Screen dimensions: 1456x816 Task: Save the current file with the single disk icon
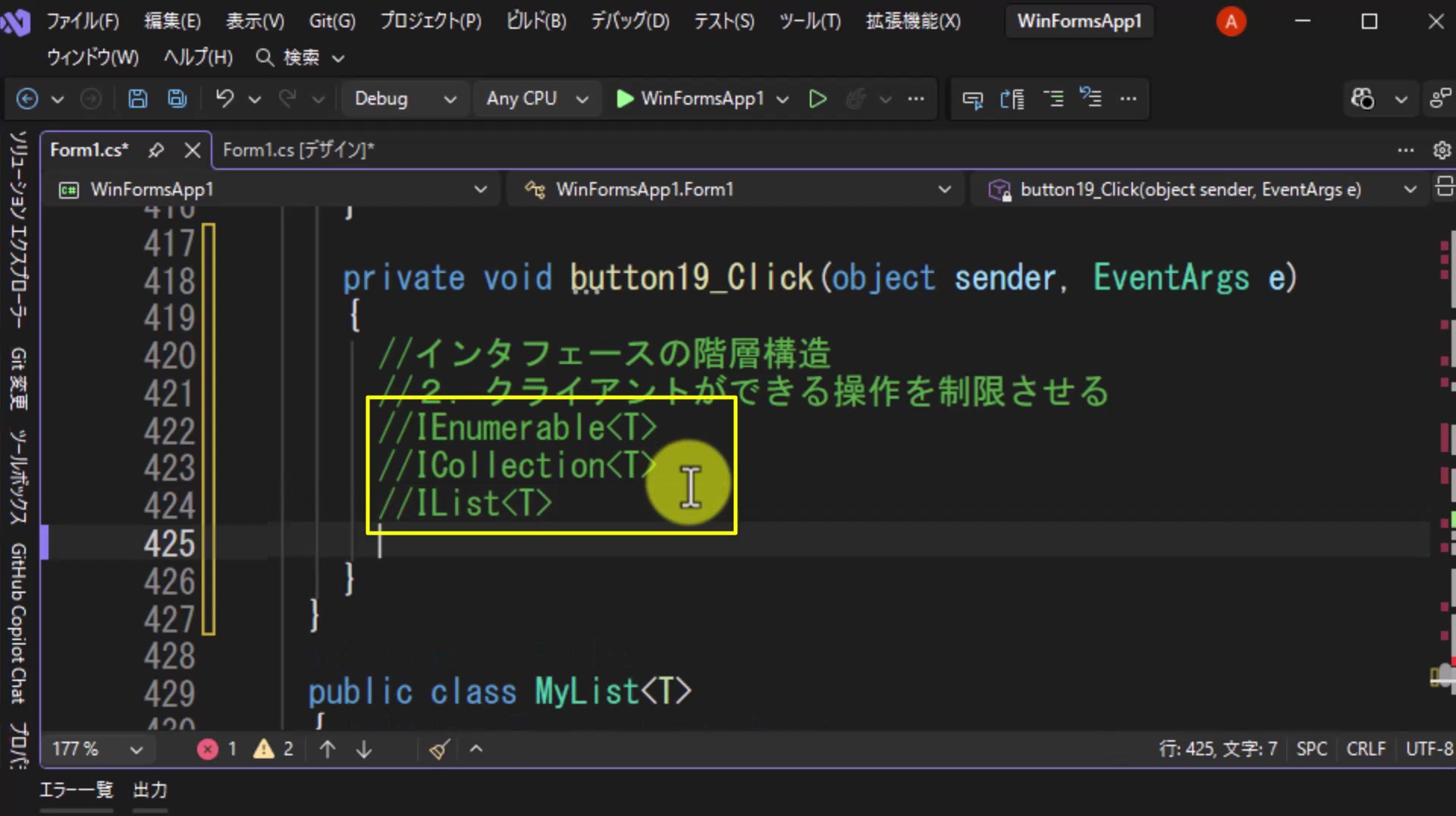click(x=137, y=99)
